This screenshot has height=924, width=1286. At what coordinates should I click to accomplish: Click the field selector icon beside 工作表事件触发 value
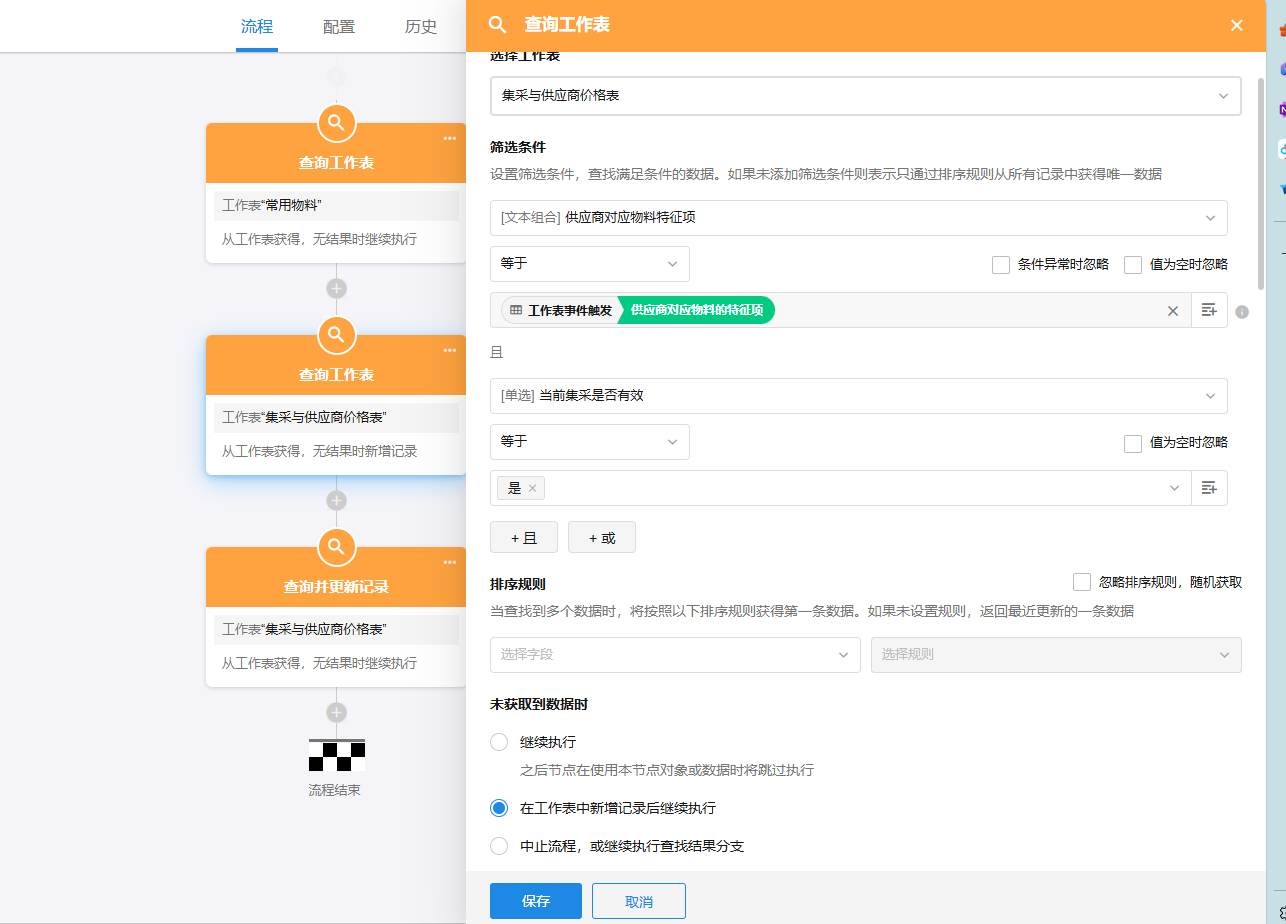tap(1209, 311)
